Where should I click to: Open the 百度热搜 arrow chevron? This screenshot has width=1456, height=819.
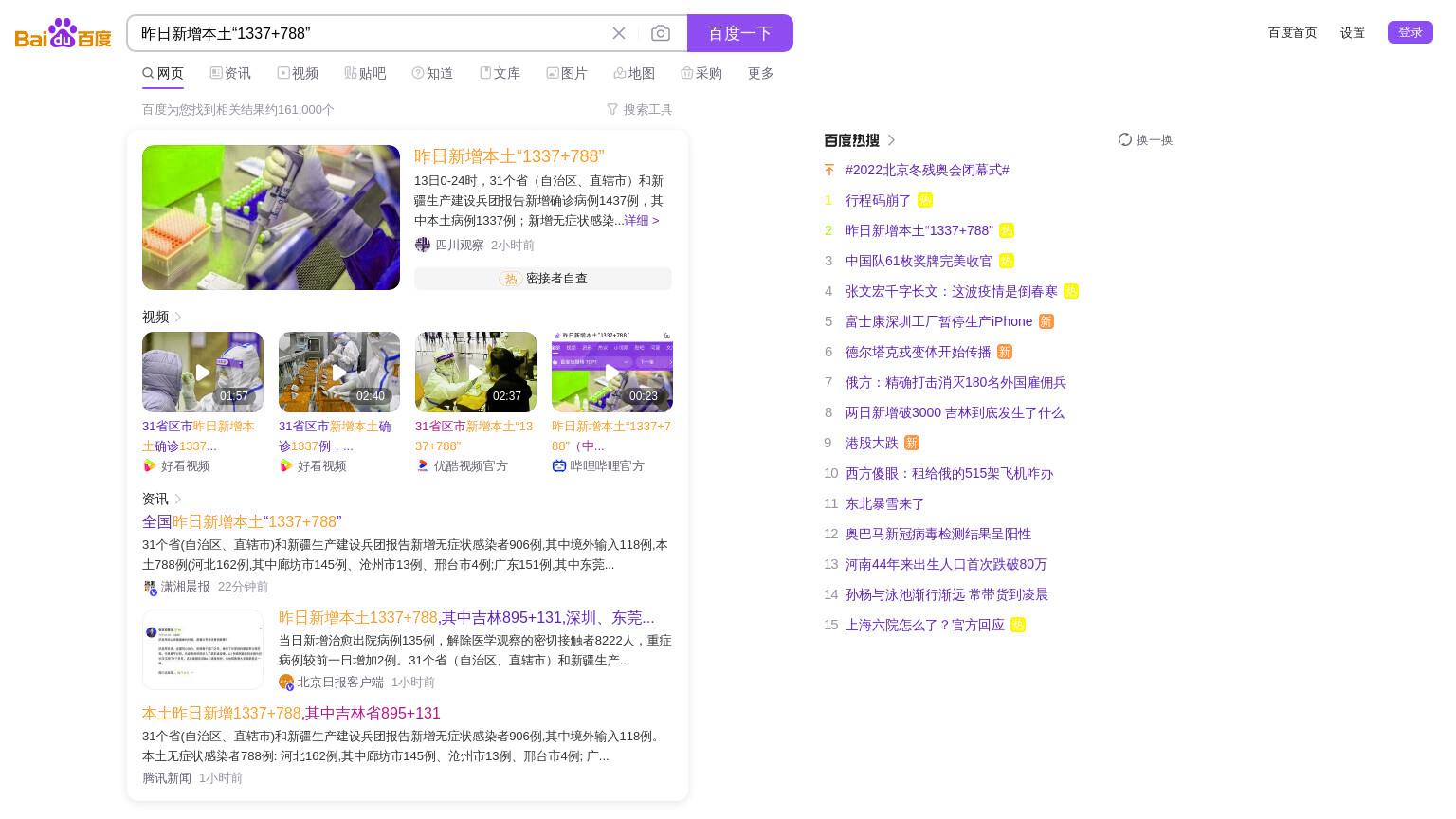(x=891, y=140)
